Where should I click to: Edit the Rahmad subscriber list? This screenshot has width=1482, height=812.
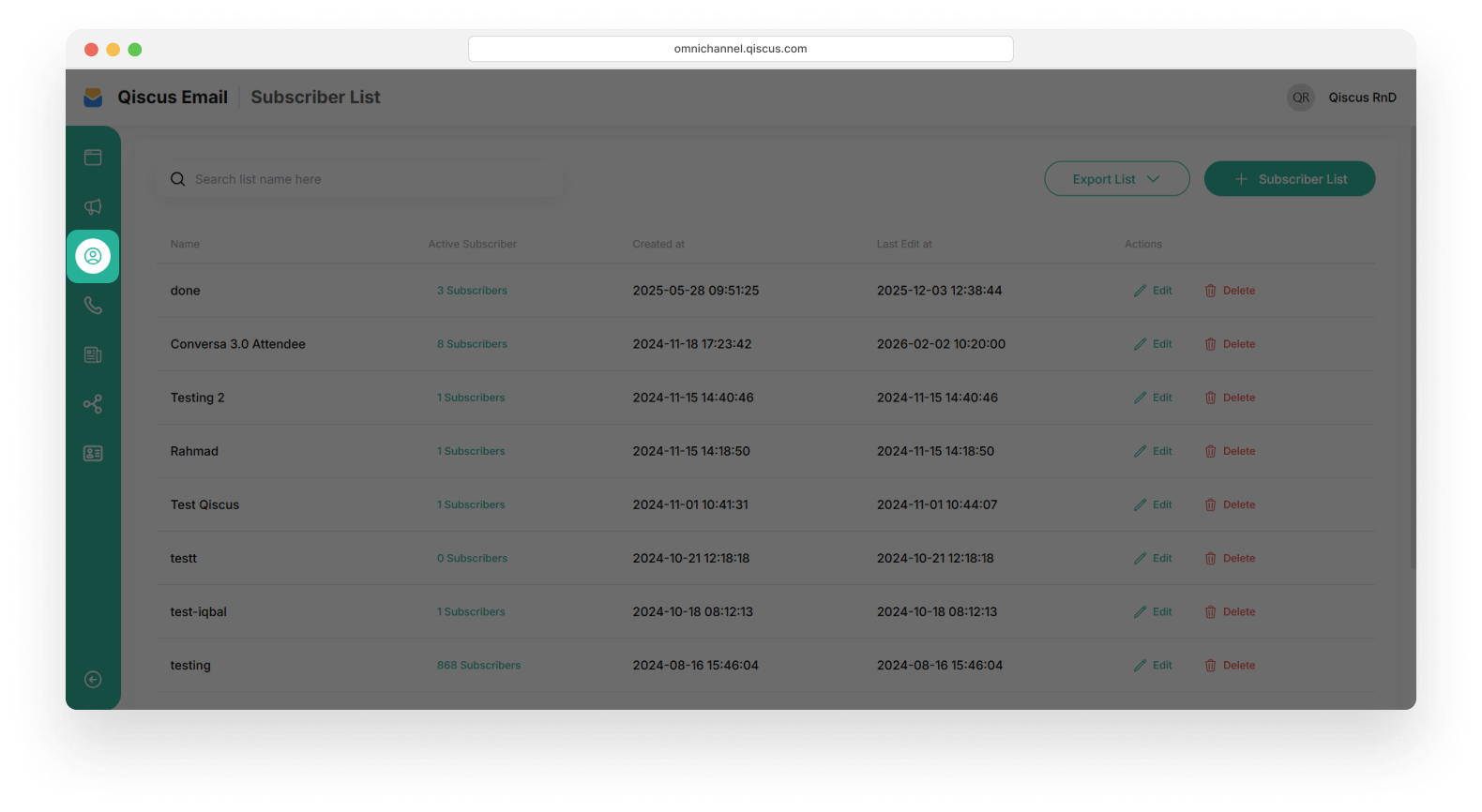pyautogui.click(x=1153, y=451)
